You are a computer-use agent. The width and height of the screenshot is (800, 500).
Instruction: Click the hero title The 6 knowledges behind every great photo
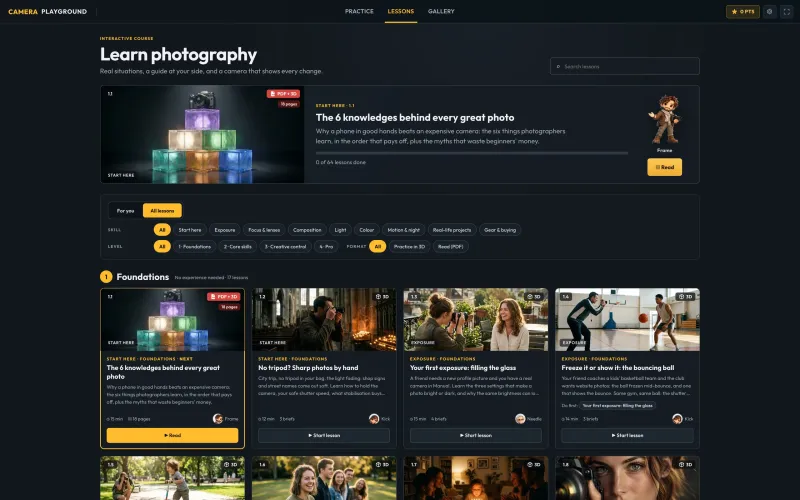point(415,118)
